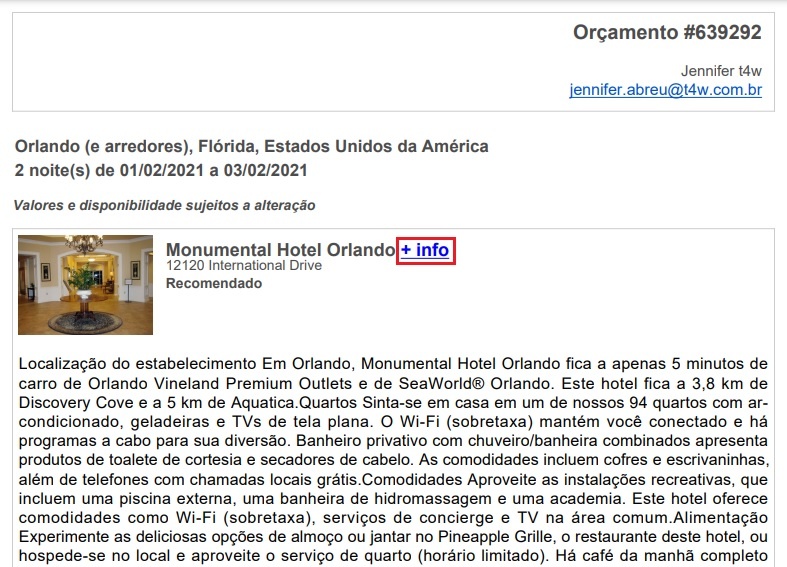Click the "Monumental Hotel Orlando" title
This screenshot has width=787, height=567.
[x=281, y=250]
